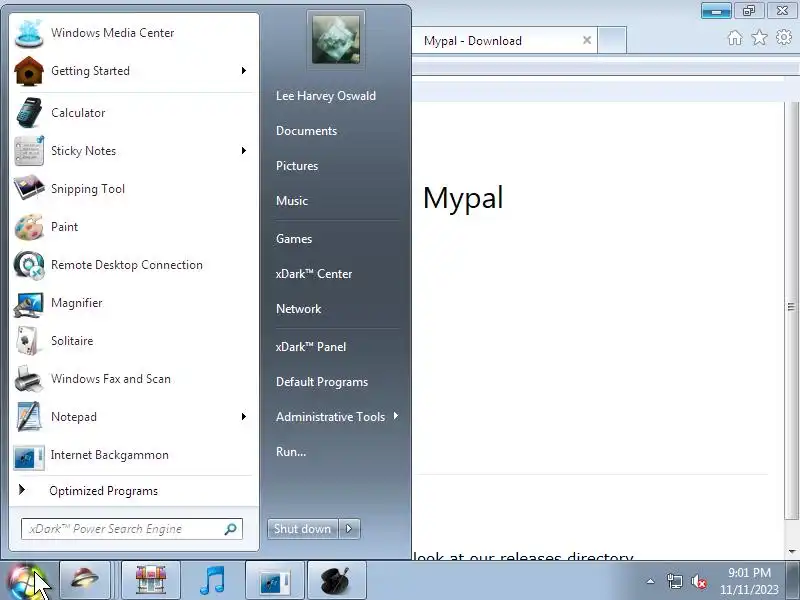Open Music from Start menu
Viewport: 800px width, 600px height.
coord(292,201)
